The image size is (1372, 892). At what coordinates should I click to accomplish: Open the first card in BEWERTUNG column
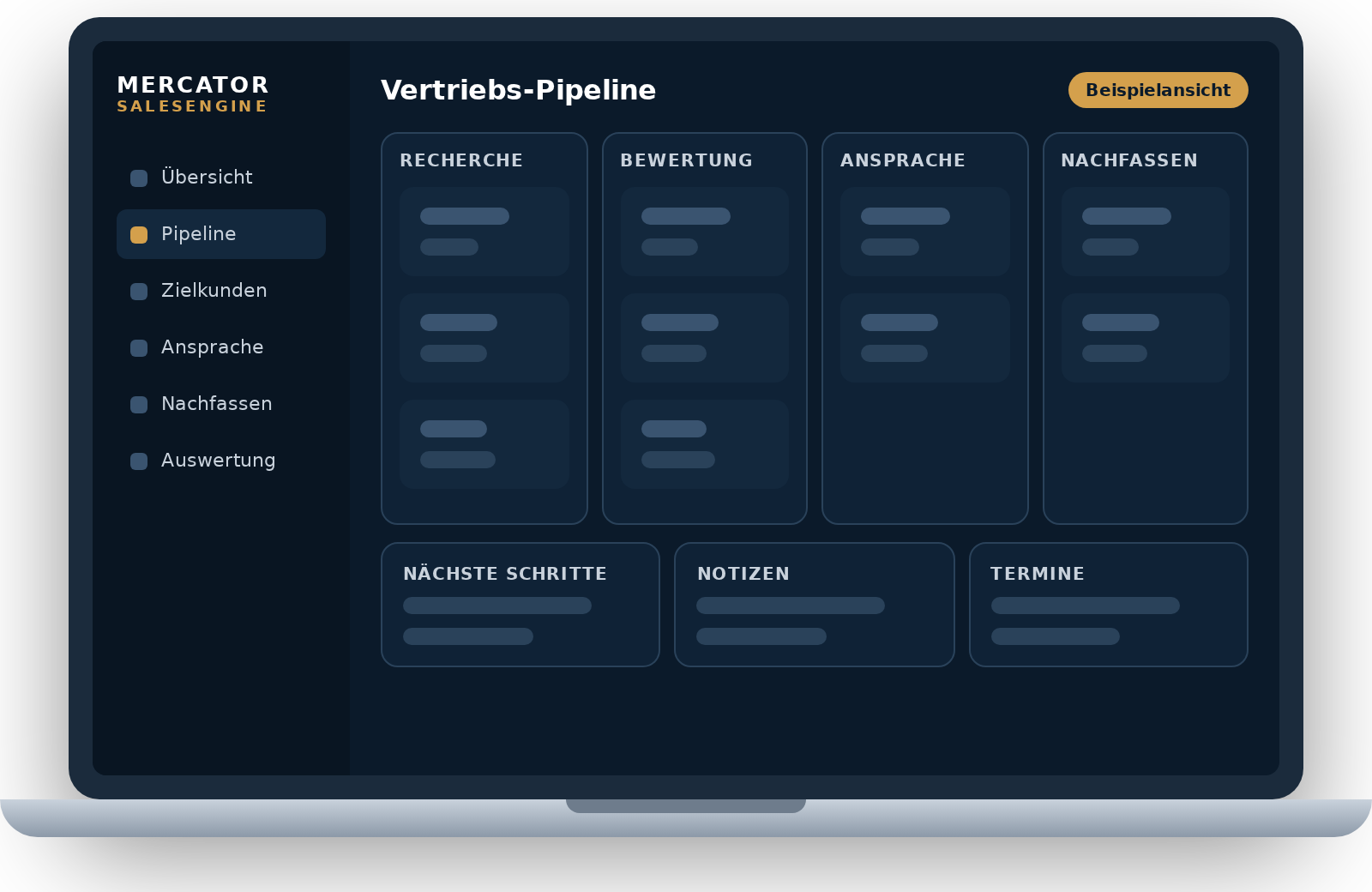[x=705, y=232]
